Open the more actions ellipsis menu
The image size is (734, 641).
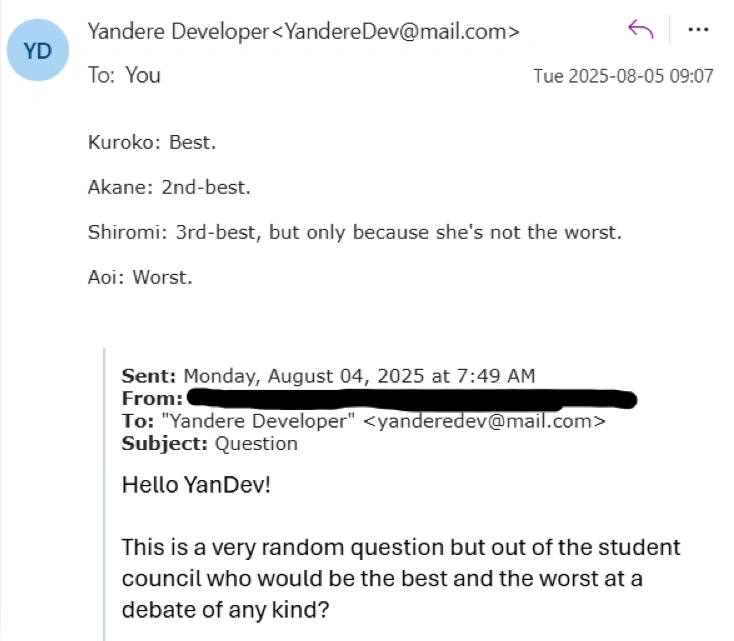[699, 30]
